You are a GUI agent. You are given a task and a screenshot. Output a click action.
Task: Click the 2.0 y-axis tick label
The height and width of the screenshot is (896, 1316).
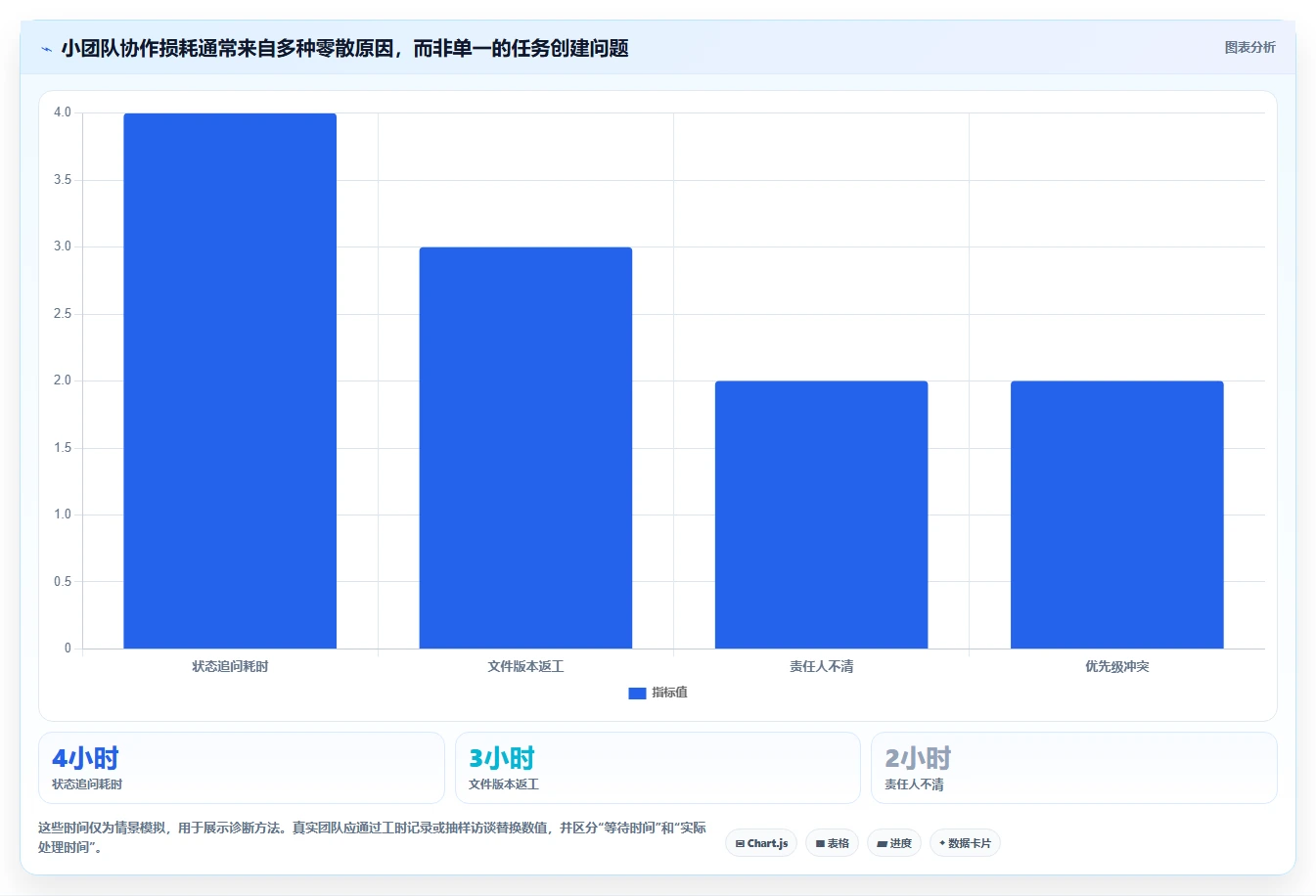click(63, 381)
